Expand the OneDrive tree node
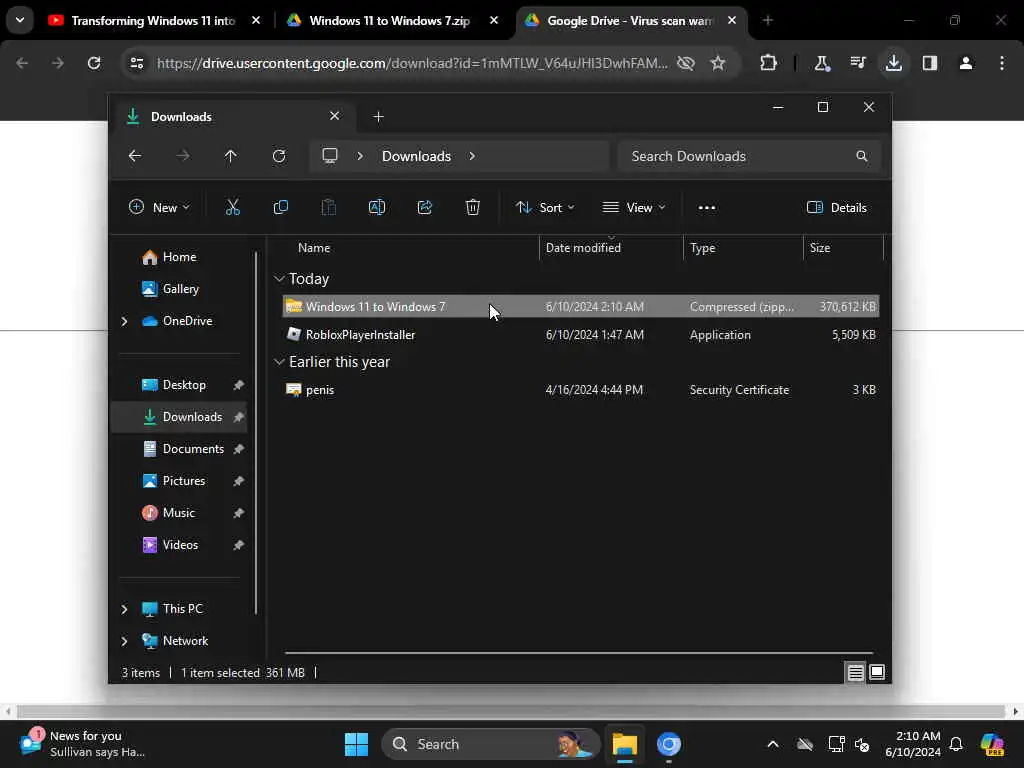Image resolution: width=1024 pixels, height=768 pixels. tap(124, 321)
